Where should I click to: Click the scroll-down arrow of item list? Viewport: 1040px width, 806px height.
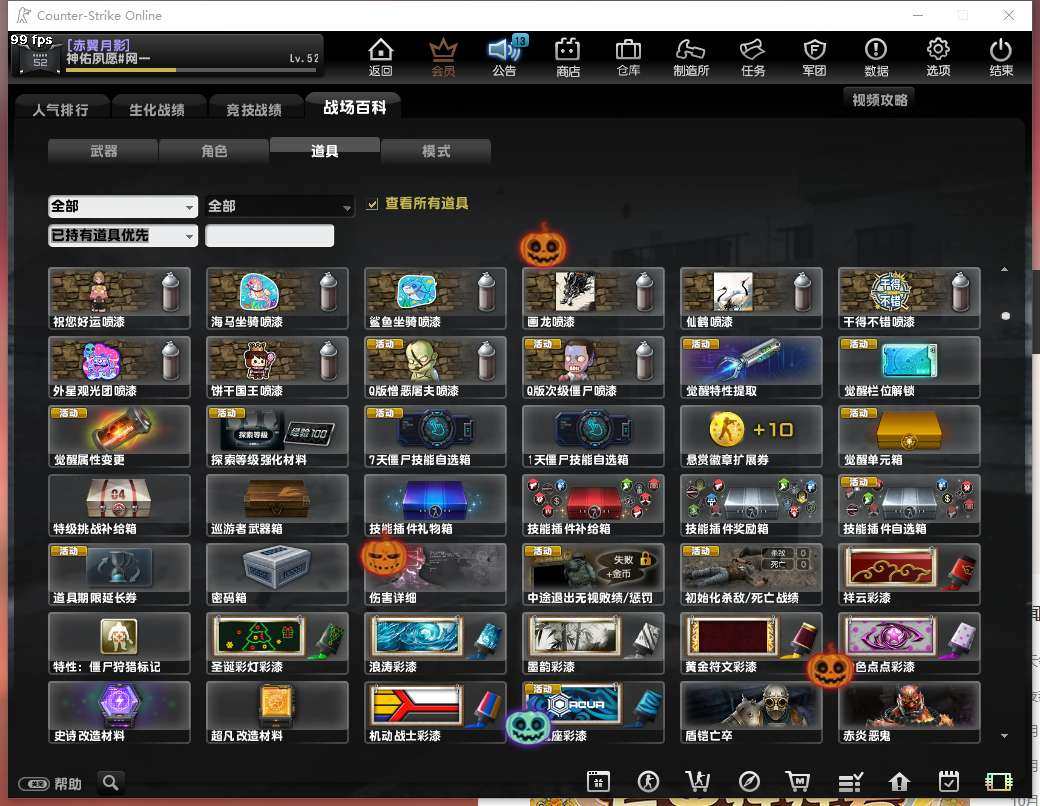click(1005, 735)
